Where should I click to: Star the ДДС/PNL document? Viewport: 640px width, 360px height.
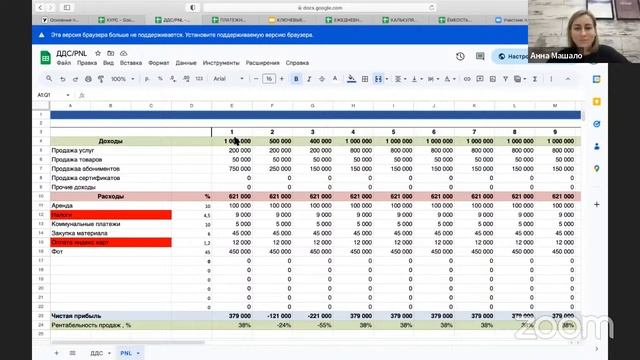pos(98,53)
